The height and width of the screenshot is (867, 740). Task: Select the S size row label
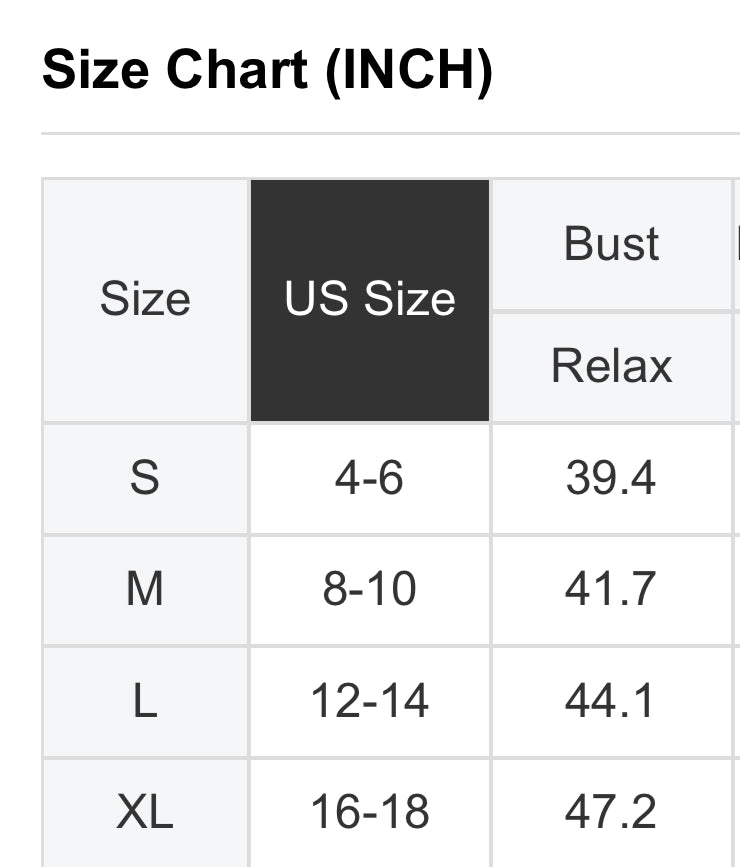pyautogui.click(x=145, y=478)
